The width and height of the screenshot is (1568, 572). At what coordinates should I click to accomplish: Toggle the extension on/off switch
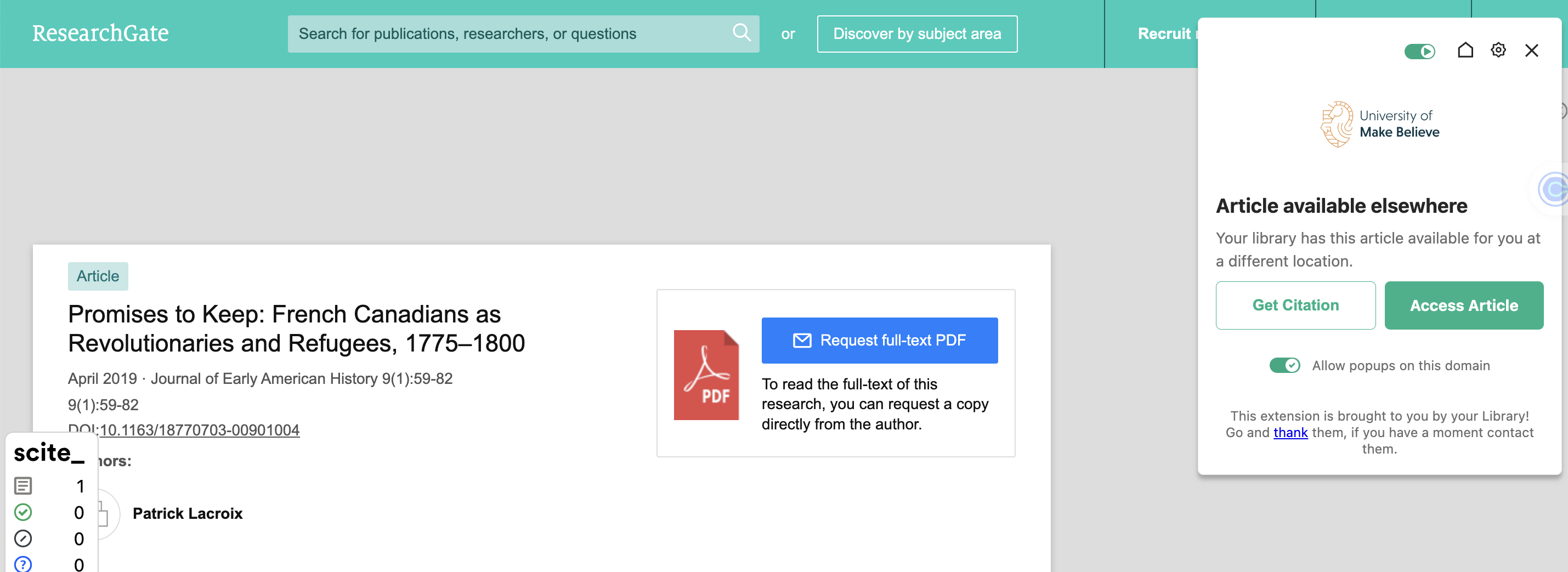tap(1419, 52)
